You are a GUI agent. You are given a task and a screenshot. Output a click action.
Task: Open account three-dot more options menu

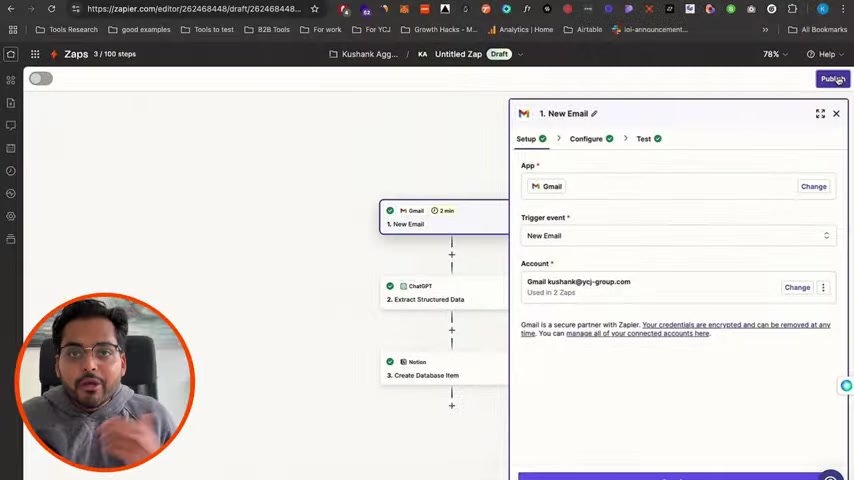tap(823, 287)
